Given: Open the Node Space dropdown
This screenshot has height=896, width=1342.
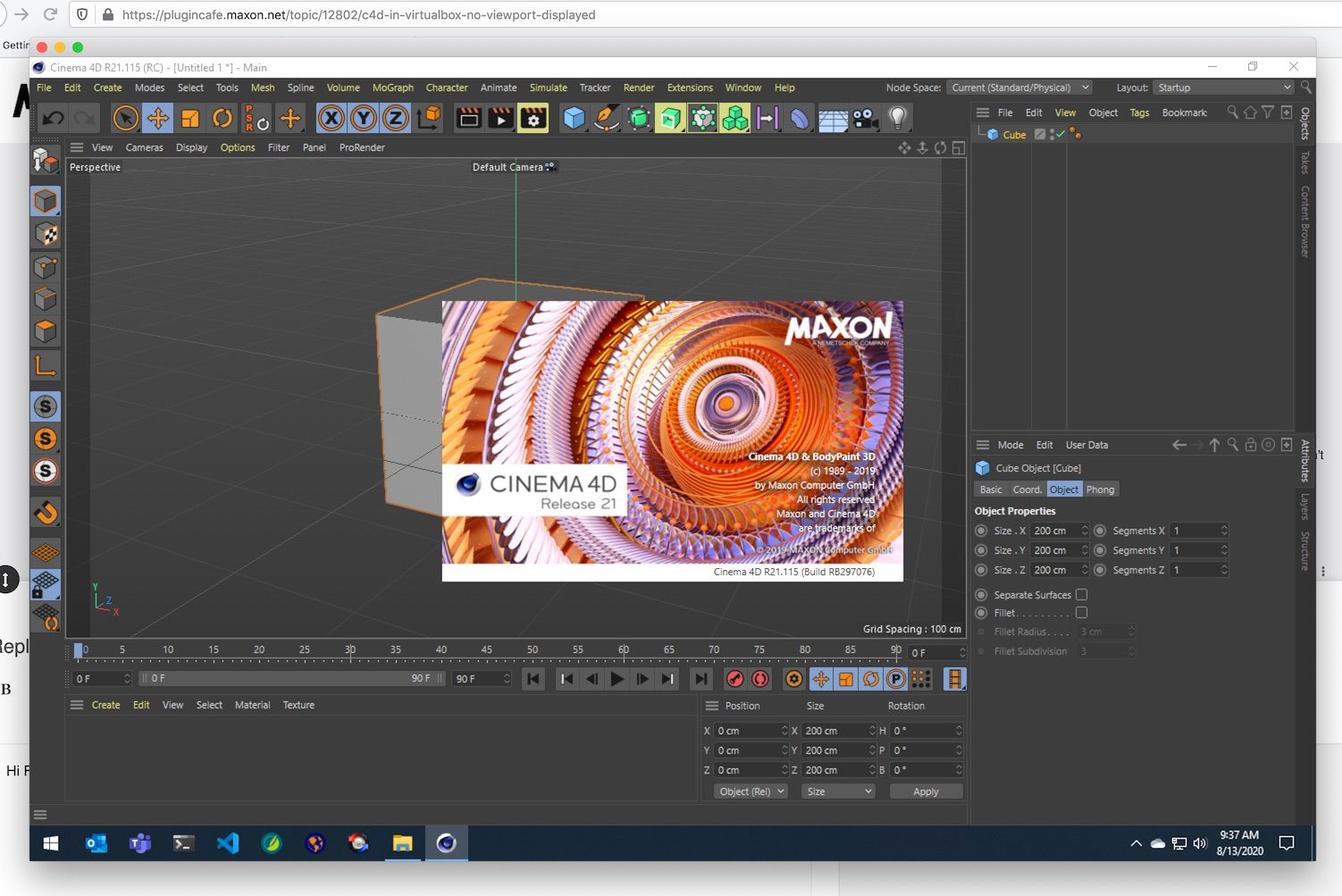Looking at the screenshot, I should coord(1019,88).
